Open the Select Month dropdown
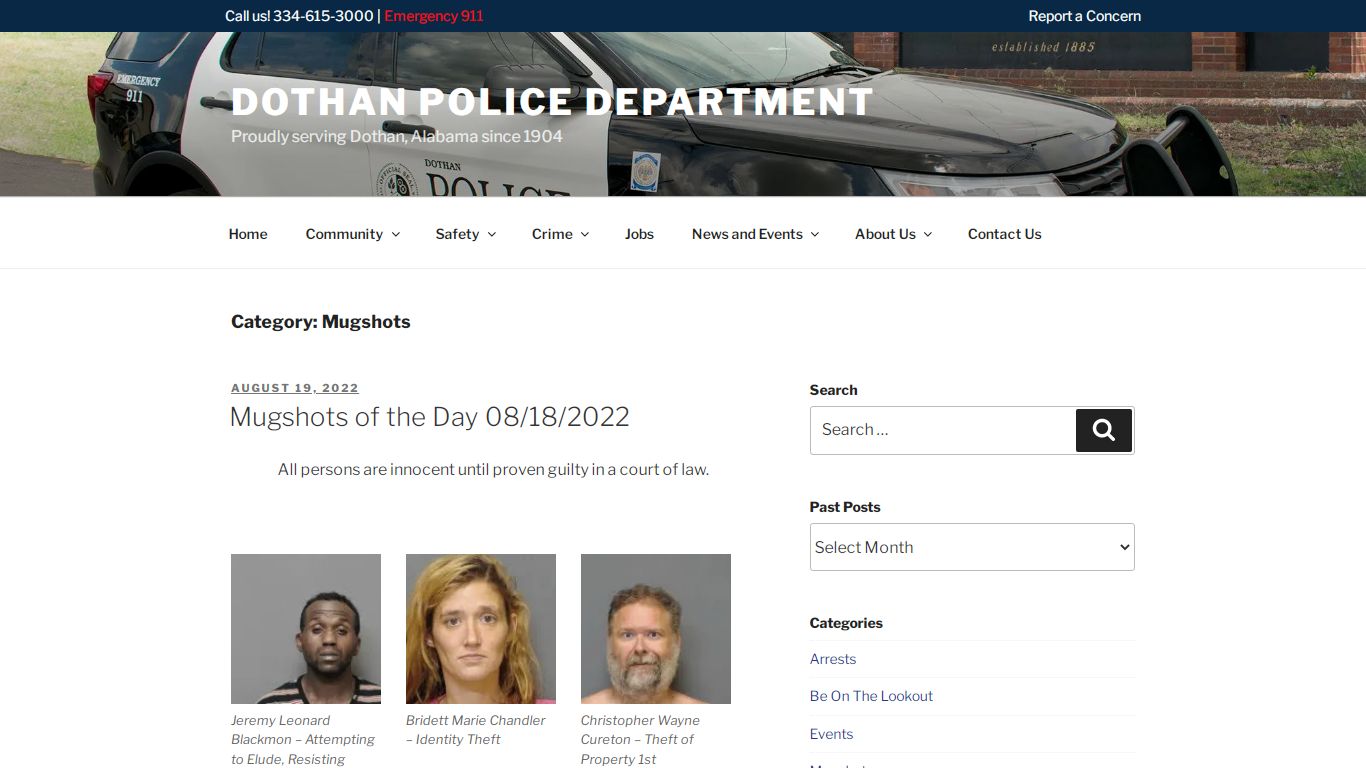1366x768 pixels. tap(972, 547)
